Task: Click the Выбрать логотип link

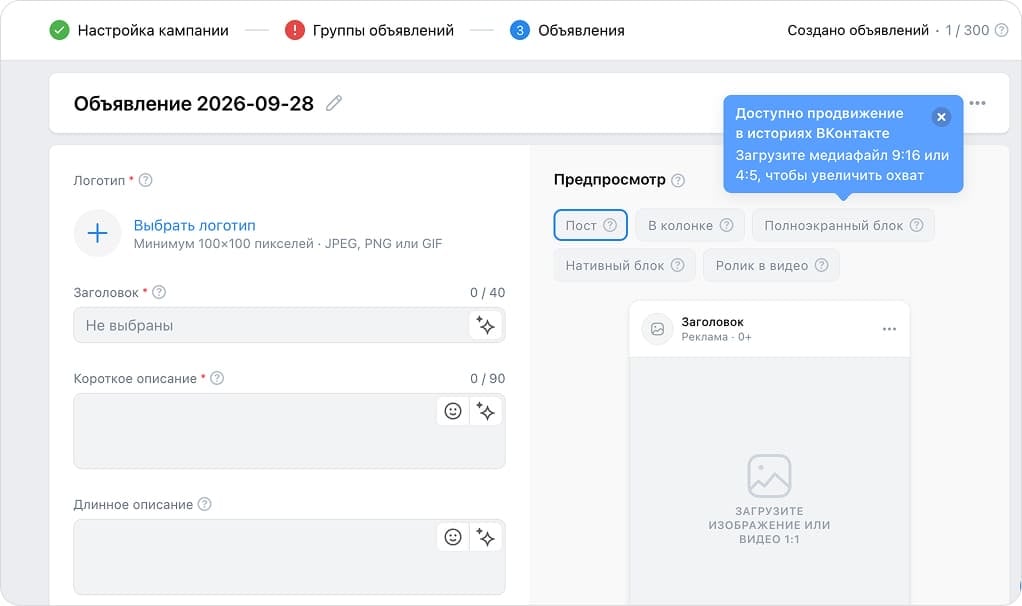Action: pyautogui.click(x=194, y=225)
